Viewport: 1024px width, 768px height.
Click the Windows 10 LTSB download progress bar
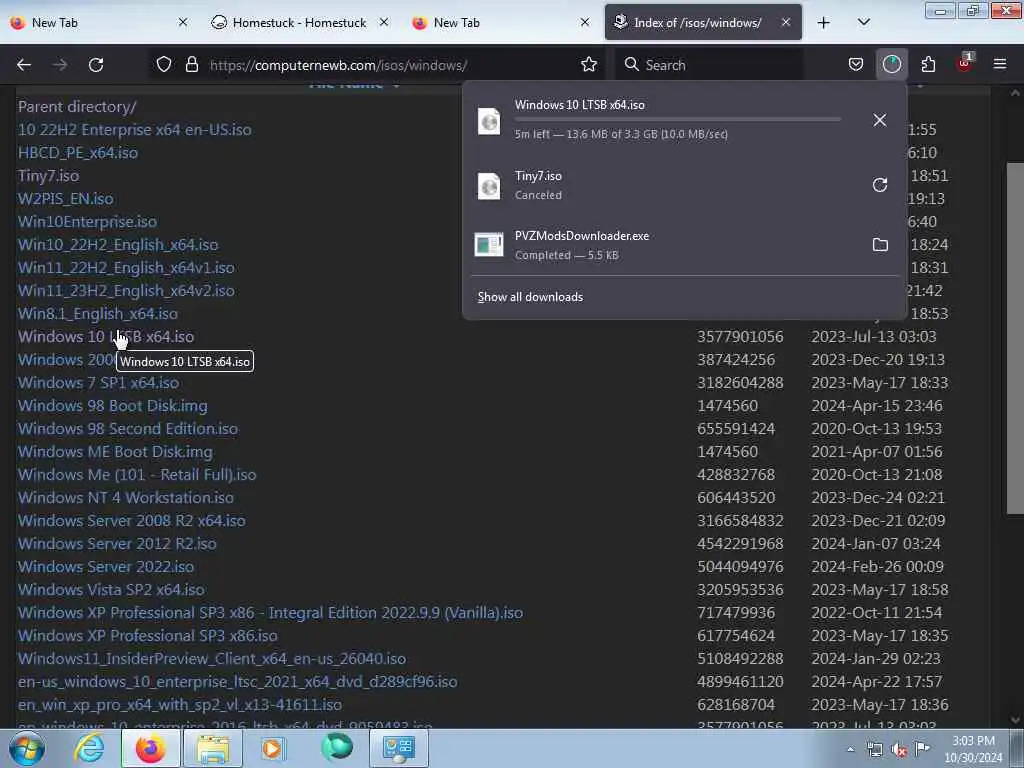677,120
